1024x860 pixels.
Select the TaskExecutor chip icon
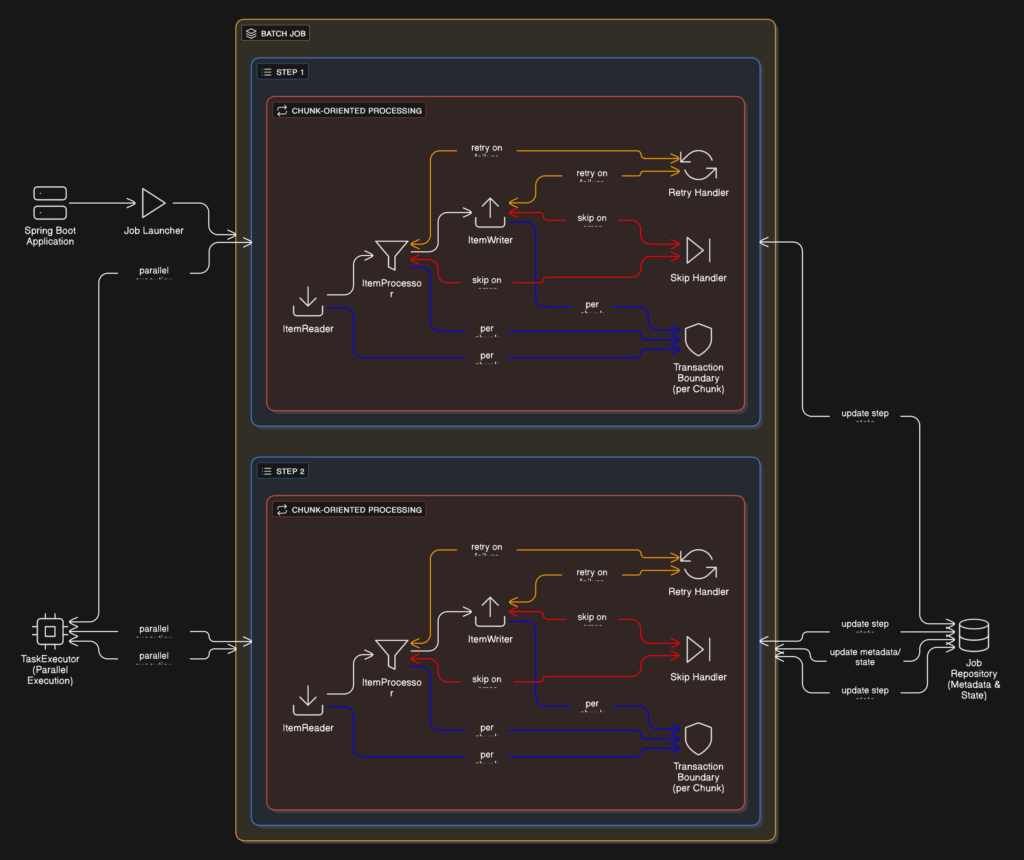click(x=49, y=631)
